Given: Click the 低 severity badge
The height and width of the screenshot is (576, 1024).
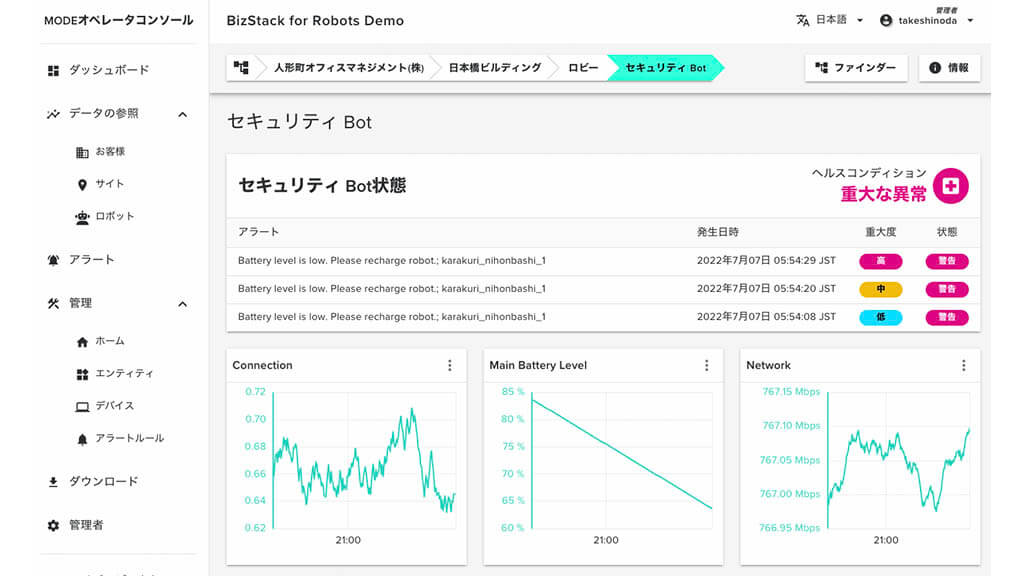Looking at the screenshot, I should [x=880, y=317].
